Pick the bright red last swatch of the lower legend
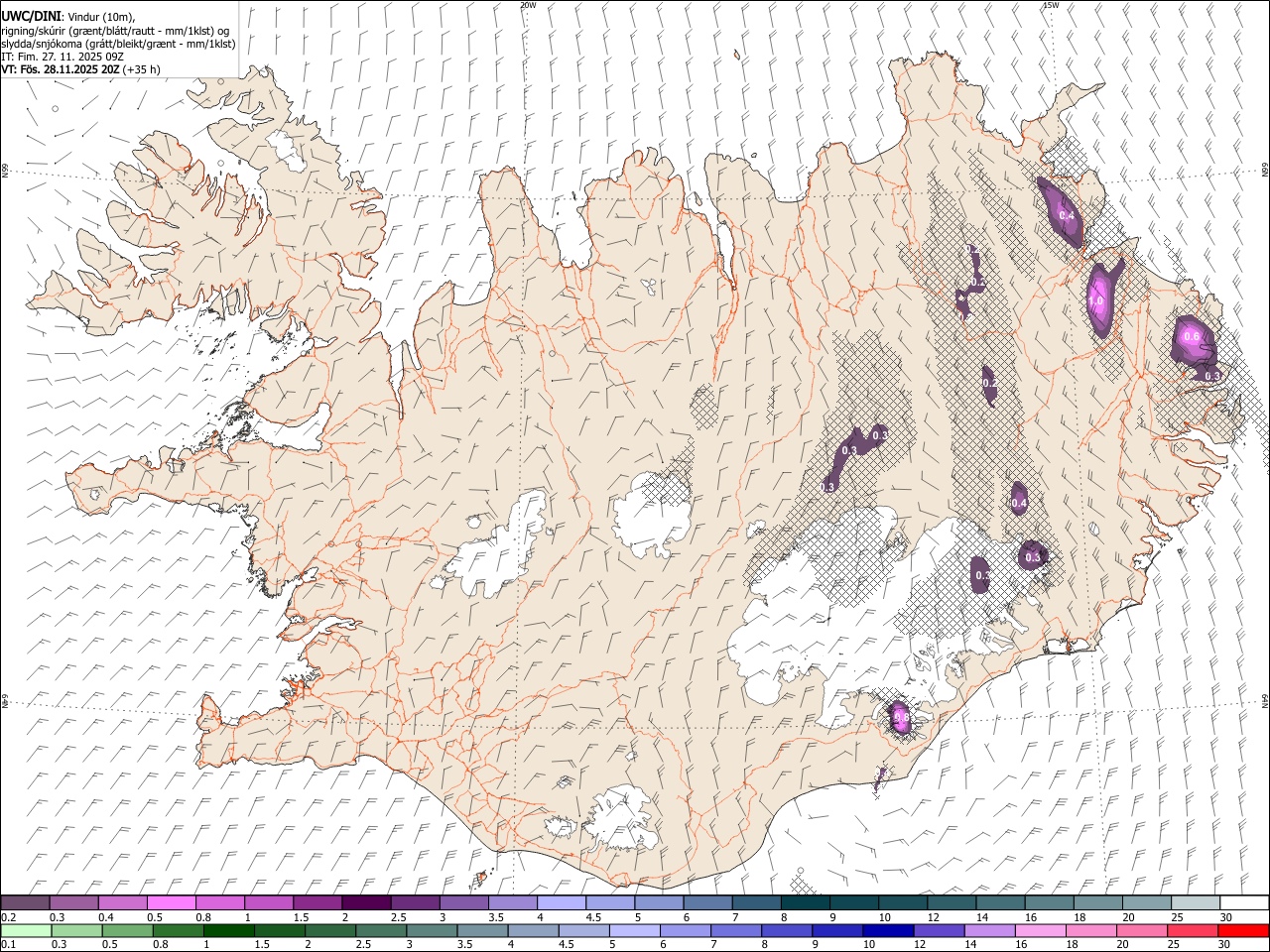 pyautogui.click(x=1243, y=930)
